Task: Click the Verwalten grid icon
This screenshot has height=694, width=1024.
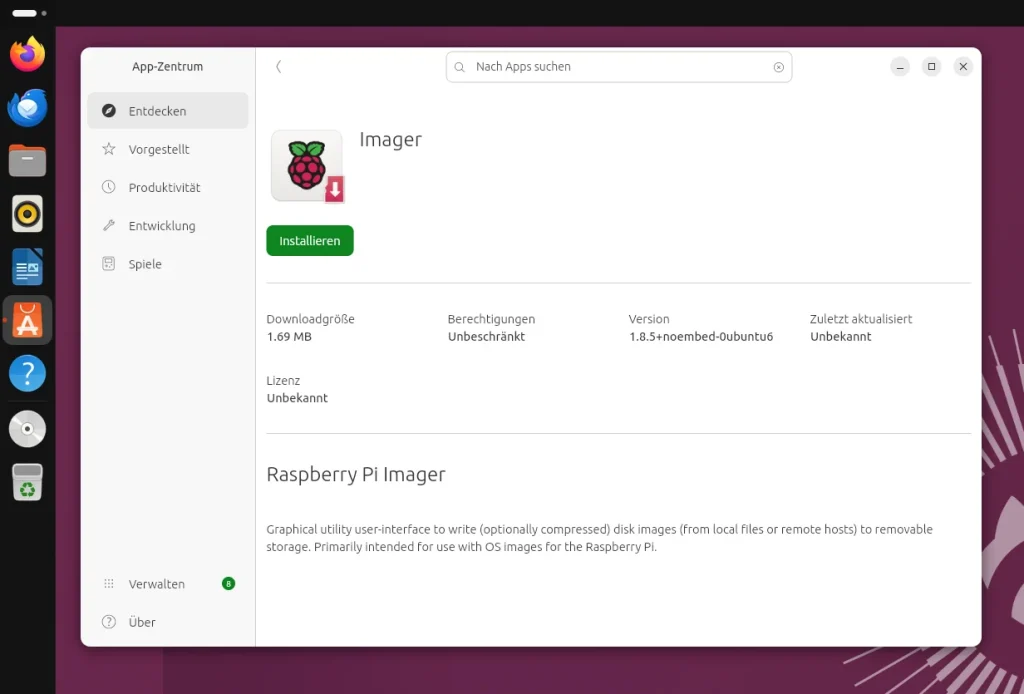Action: pyautogui.click(x=109, y=584)
